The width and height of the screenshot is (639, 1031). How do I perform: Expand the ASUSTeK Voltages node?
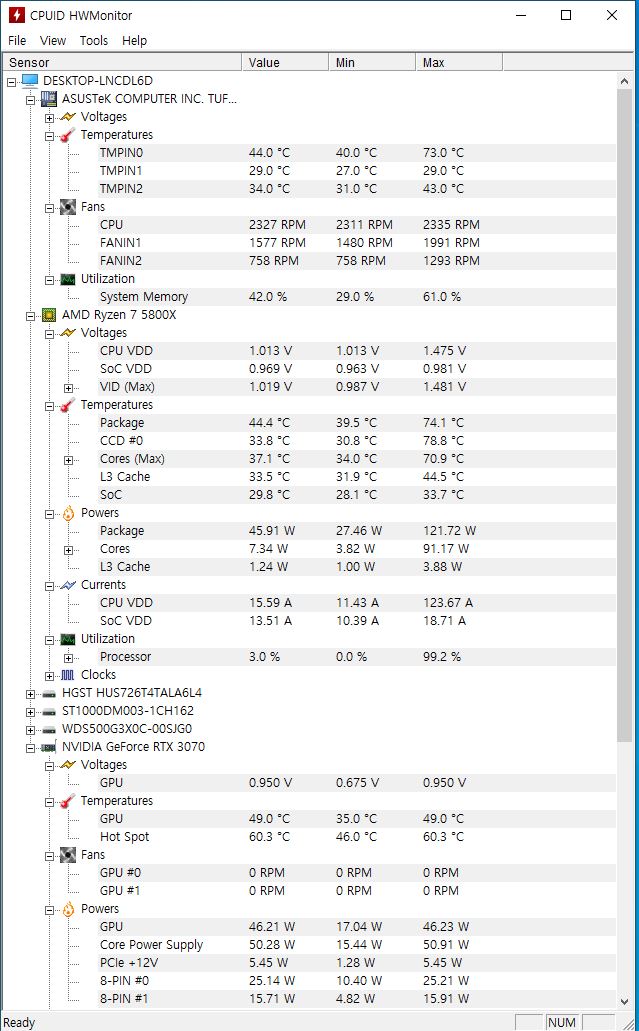pos(49,118)
